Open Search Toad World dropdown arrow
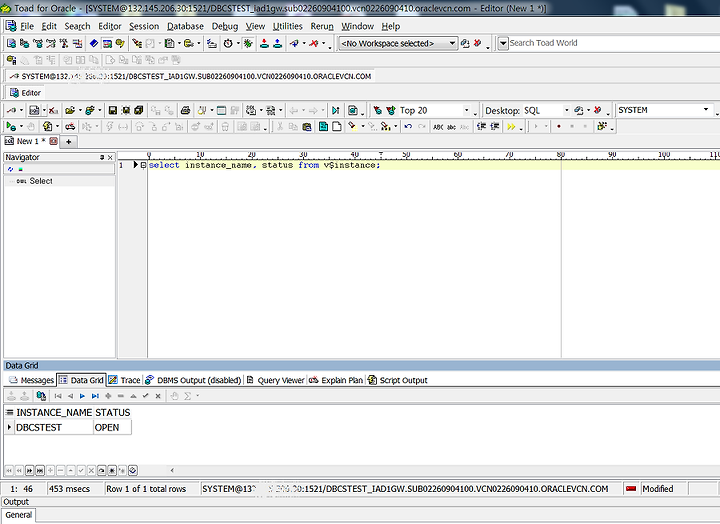720x524 pixels. (x=503, y=43)
